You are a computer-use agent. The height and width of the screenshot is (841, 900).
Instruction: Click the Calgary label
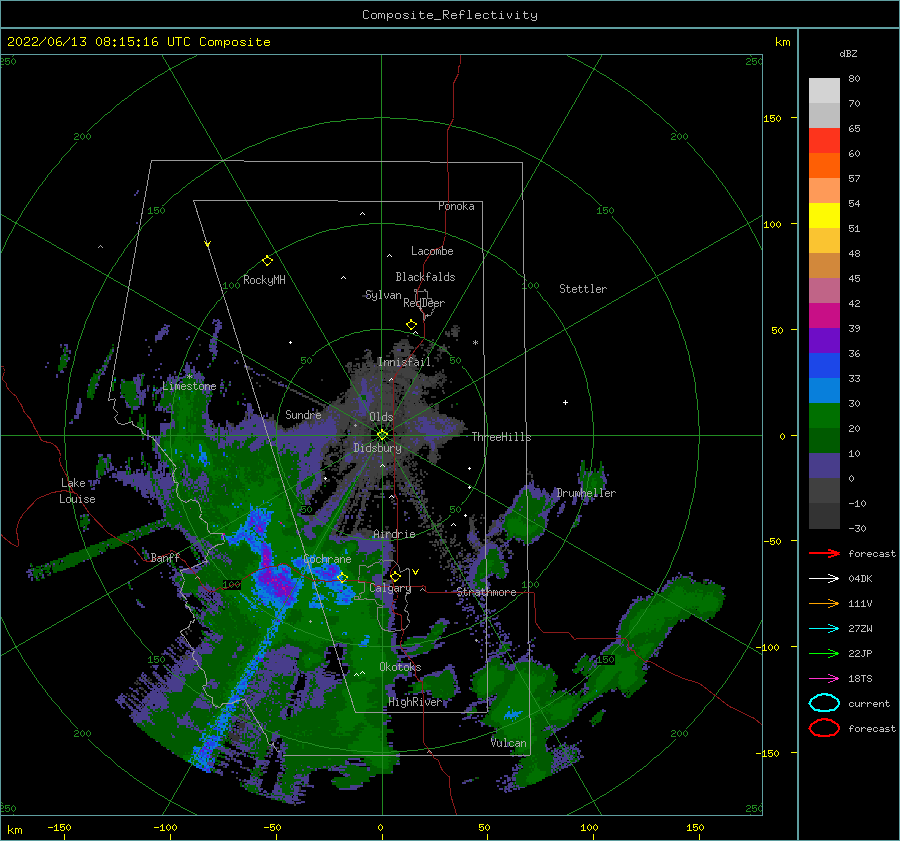390,588
